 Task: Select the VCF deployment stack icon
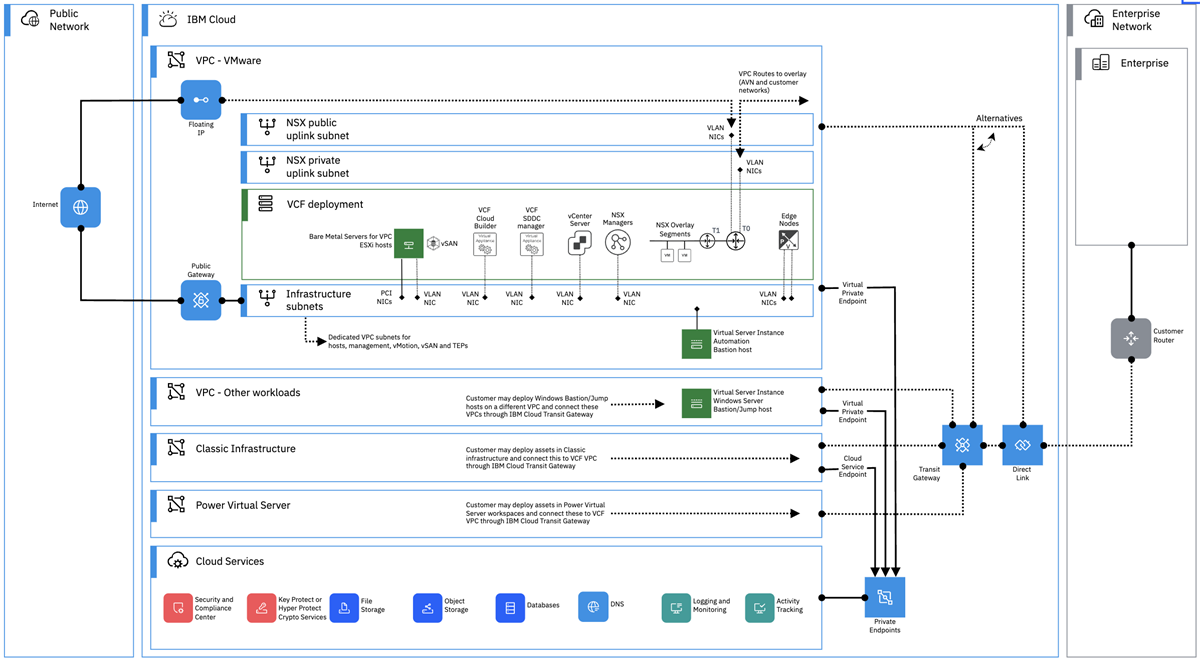pyautogui.click(x=266, y=204)
